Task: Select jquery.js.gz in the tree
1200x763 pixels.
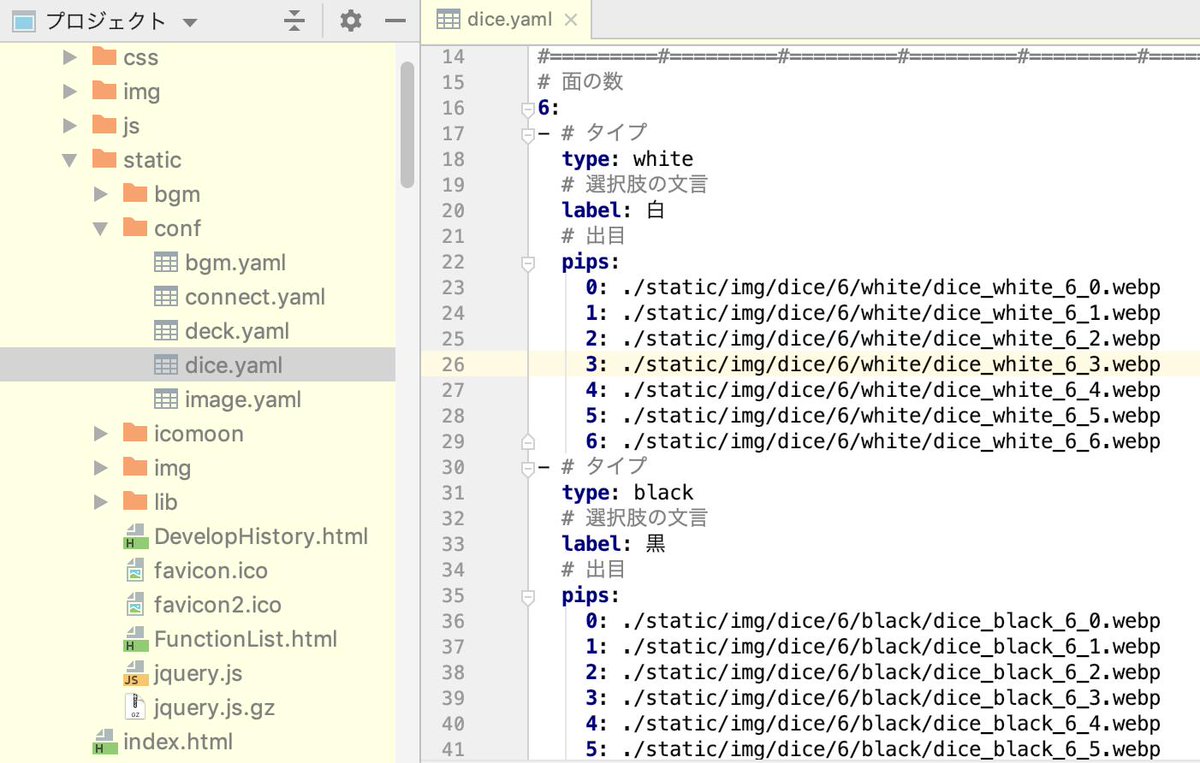Action: pyautogui.click(x=214, y=708)
